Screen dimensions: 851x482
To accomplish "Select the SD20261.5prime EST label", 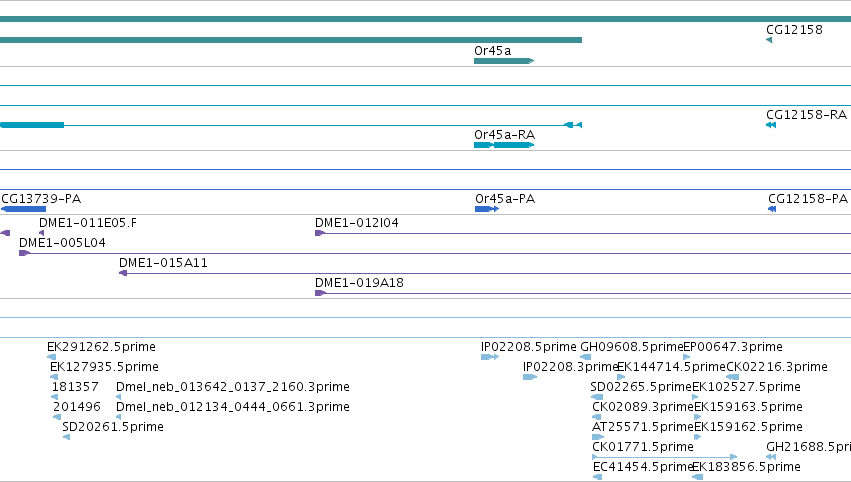I will point(113,427).
